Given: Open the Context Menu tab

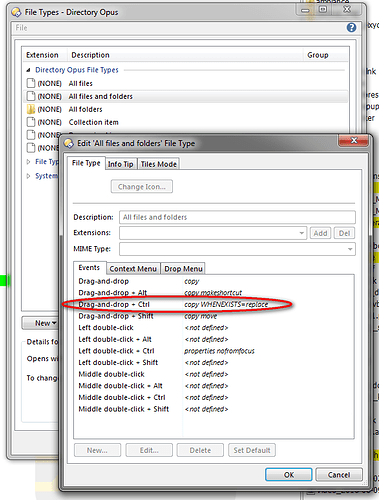Looking at the screenshot, I should point(133,269).
